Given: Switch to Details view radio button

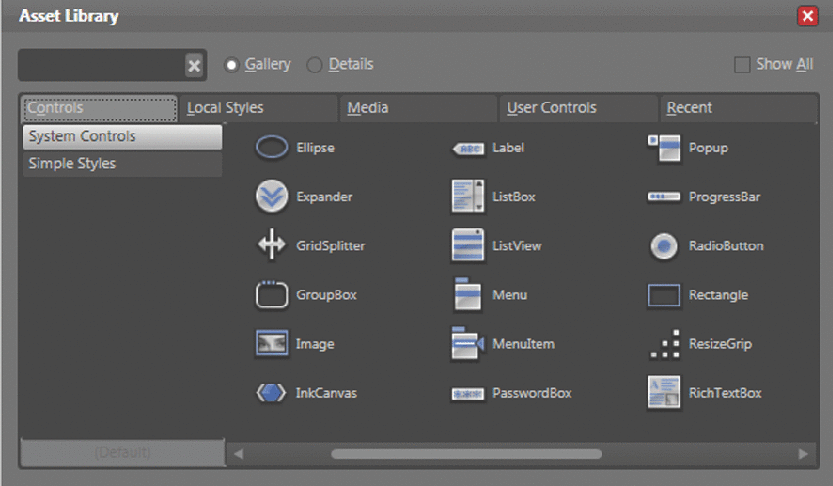Looking at the screenshot, I should point(315,65).
